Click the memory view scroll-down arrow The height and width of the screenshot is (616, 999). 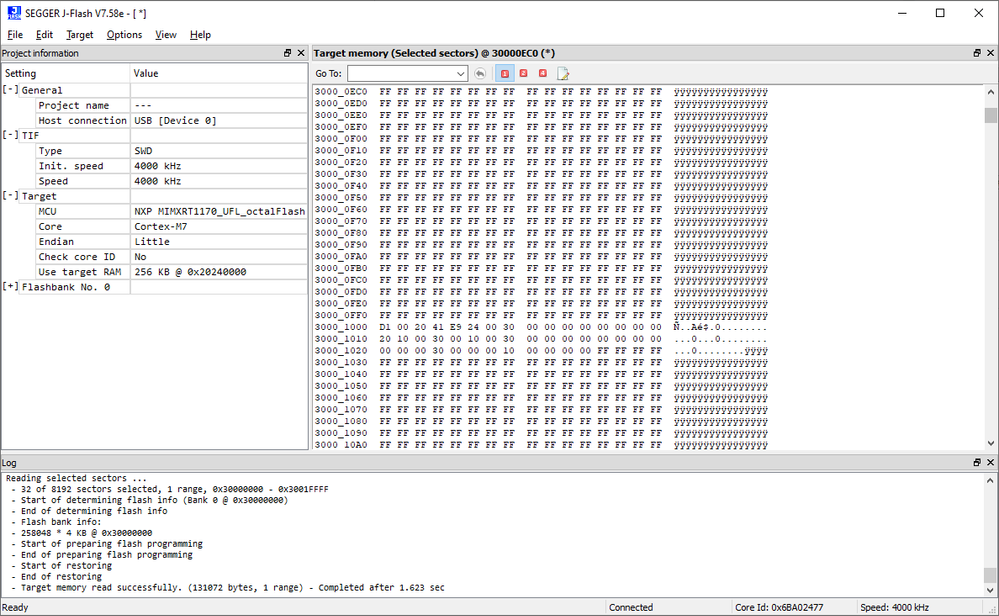click(991, 443)
